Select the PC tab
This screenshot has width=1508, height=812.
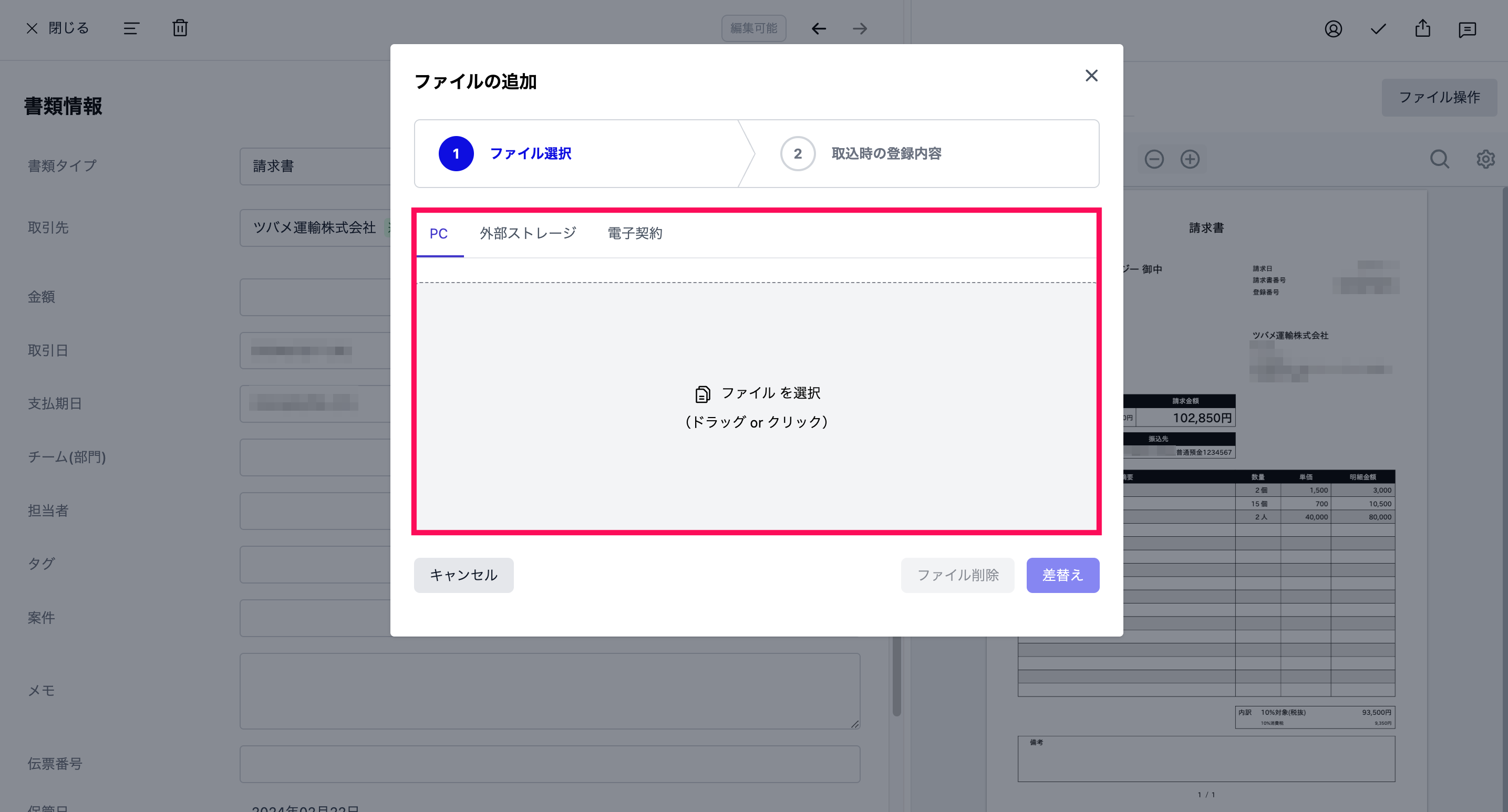click(x=438, y=233)
